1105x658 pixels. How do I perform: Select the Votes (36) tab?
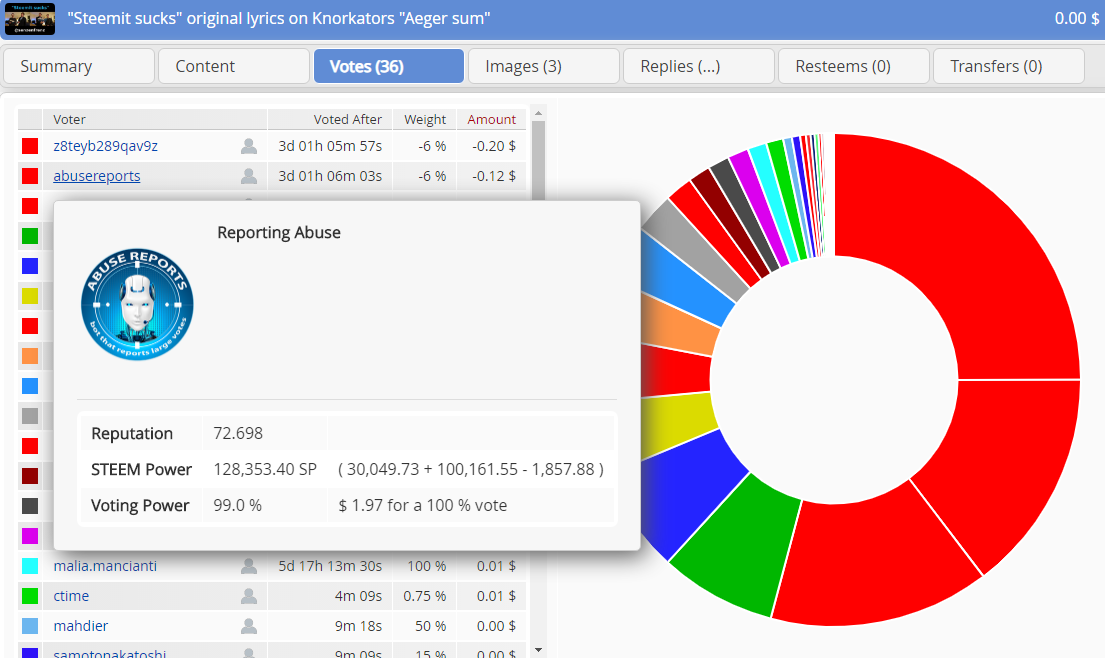pos(389,66)
